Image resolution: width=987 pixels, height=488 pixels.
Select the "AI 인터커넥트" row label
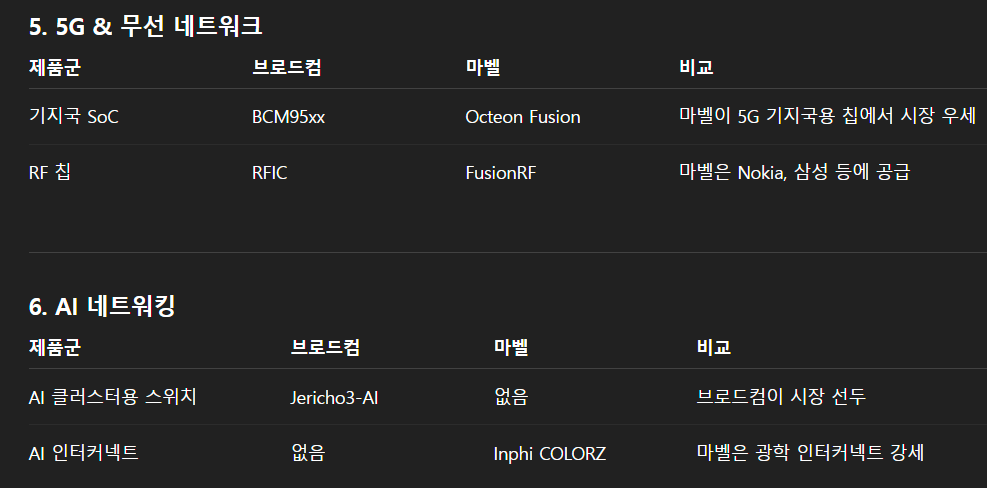(x=83, y=453)
